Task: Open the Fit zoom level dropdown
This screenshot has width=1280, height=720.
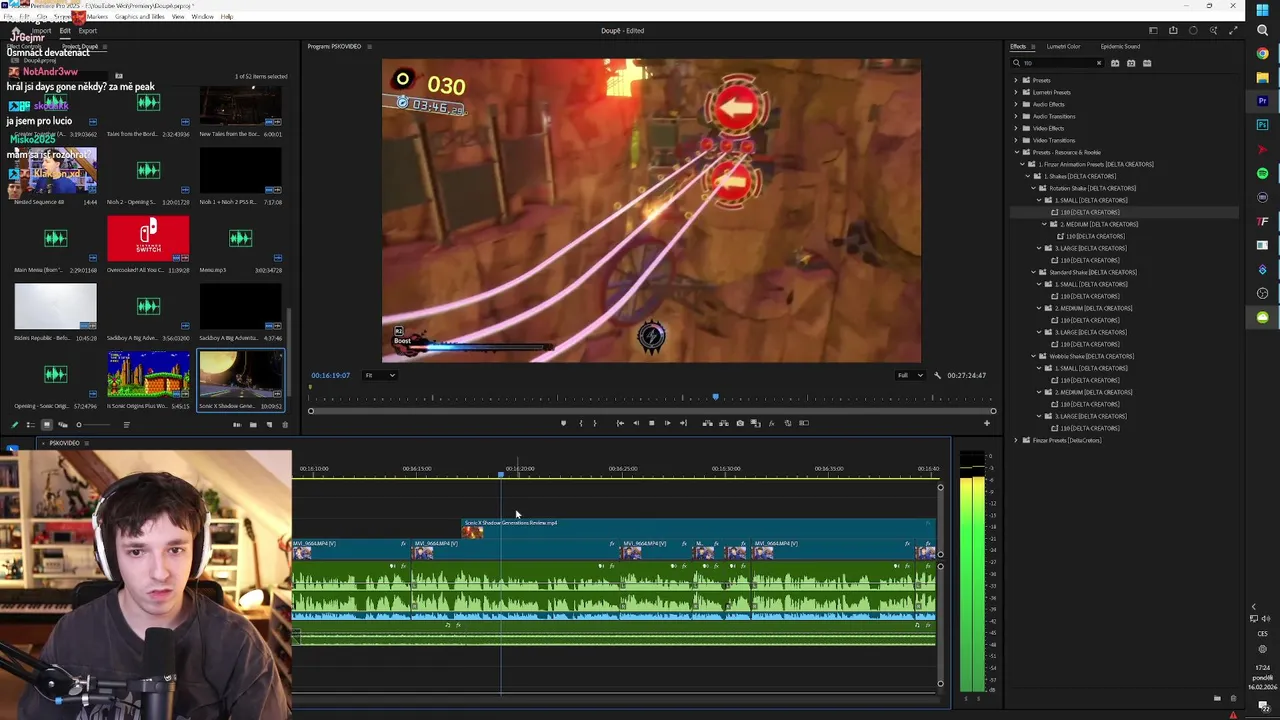Action: [x=380, y=375]
